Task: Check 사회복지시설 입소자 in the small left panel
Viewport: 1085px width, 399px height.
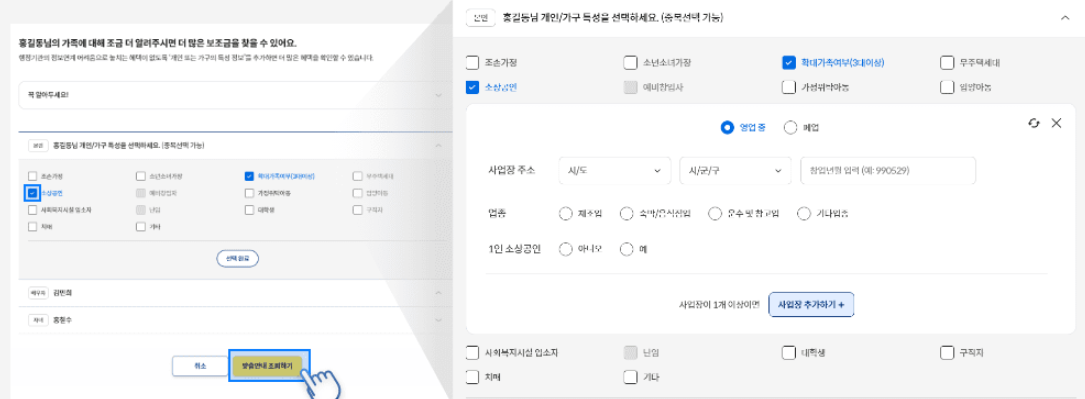Action: tap(33, 210)
